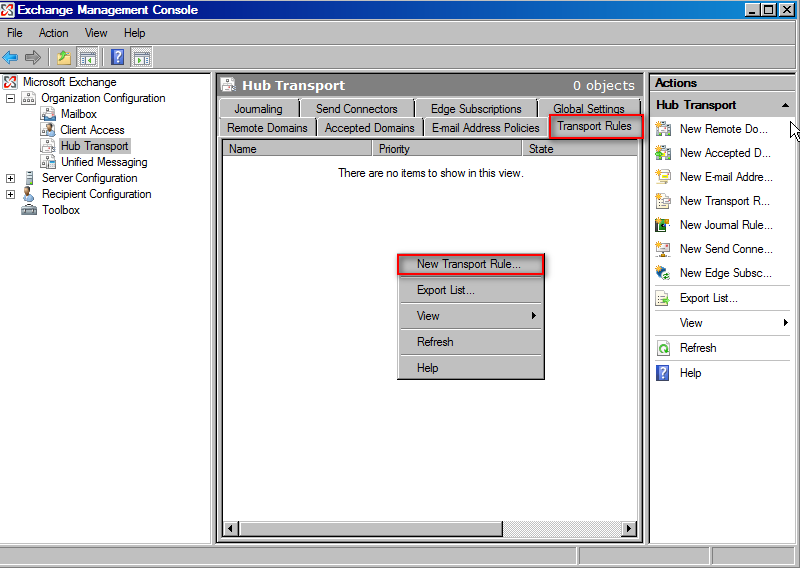This screenshot has width=800, height=568.
Task: Switch to the Remote Domains tab
Action: coord(267,128)
